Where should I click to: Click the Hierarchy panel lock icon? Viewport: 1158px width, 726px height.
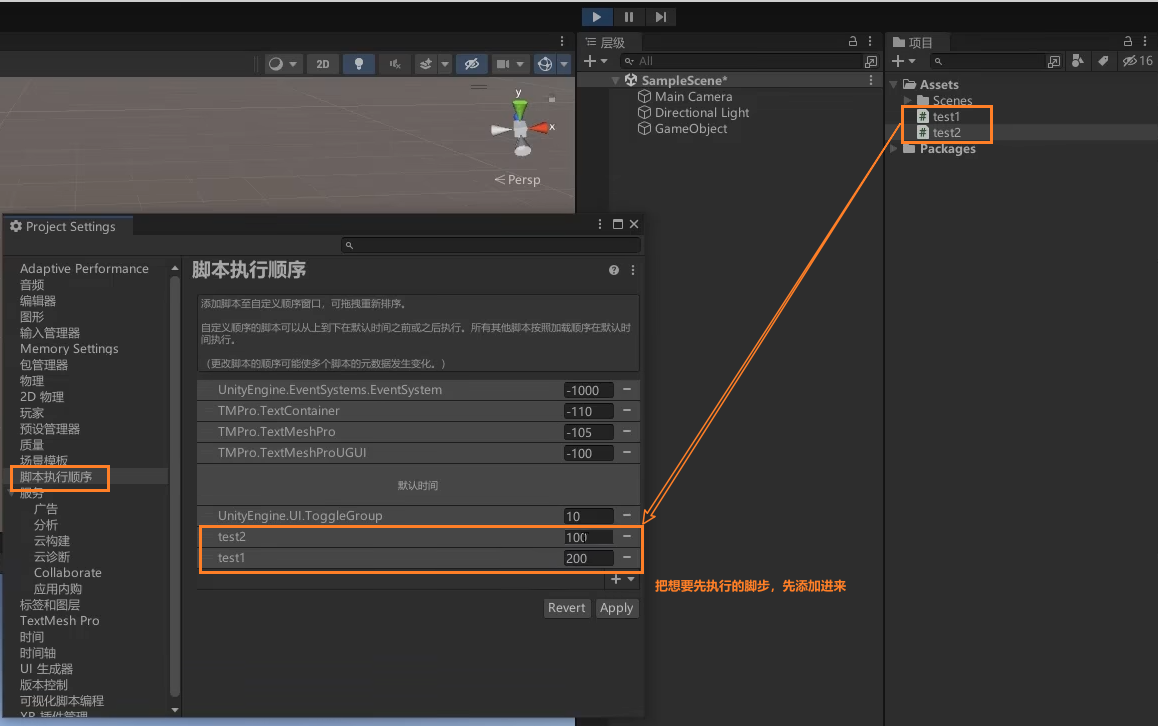click(853, 42)
